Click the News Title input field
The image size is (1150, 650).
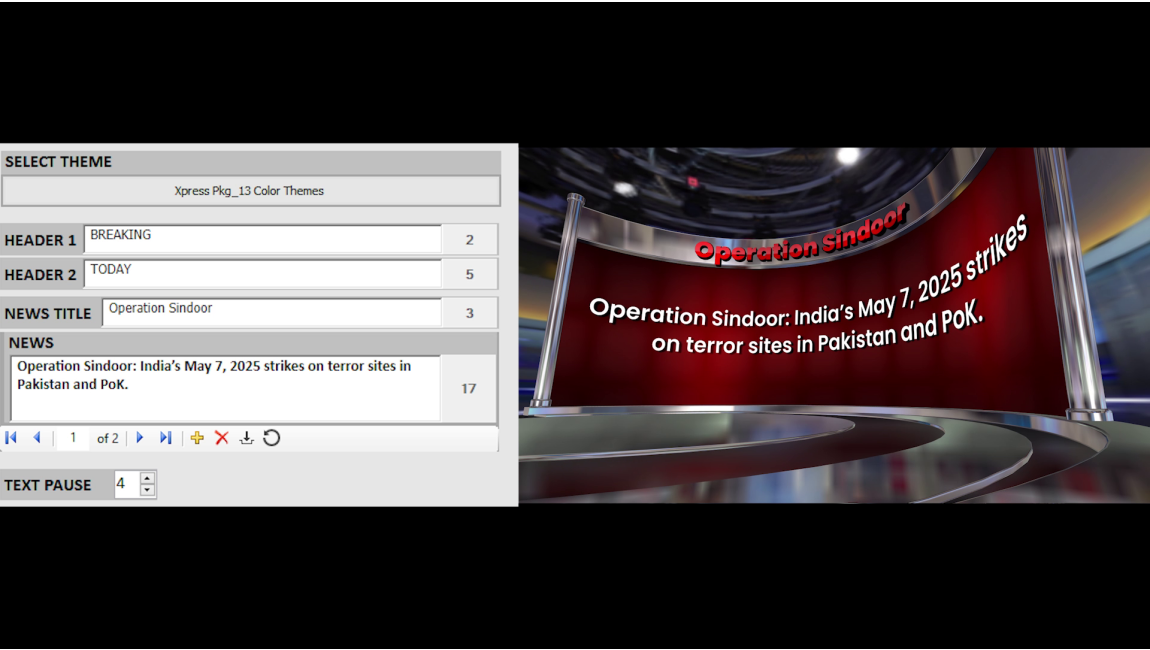(271, 313)
